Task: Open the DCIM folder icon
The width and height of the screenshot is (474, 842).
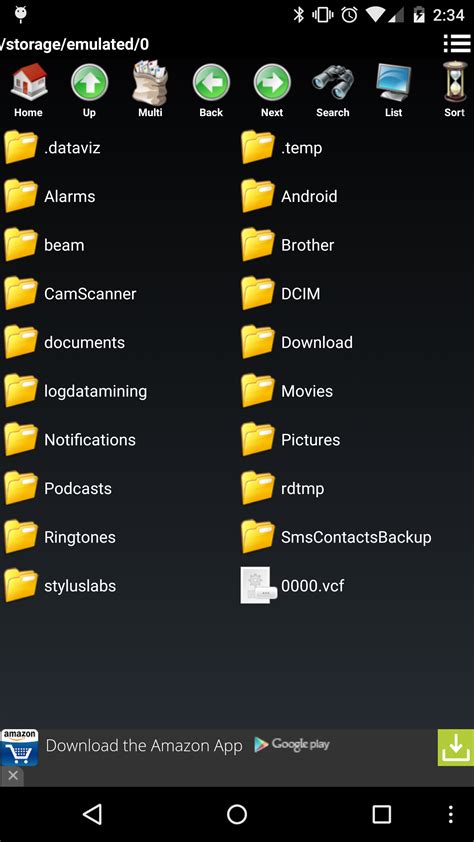Action: [x=258, y=294]
